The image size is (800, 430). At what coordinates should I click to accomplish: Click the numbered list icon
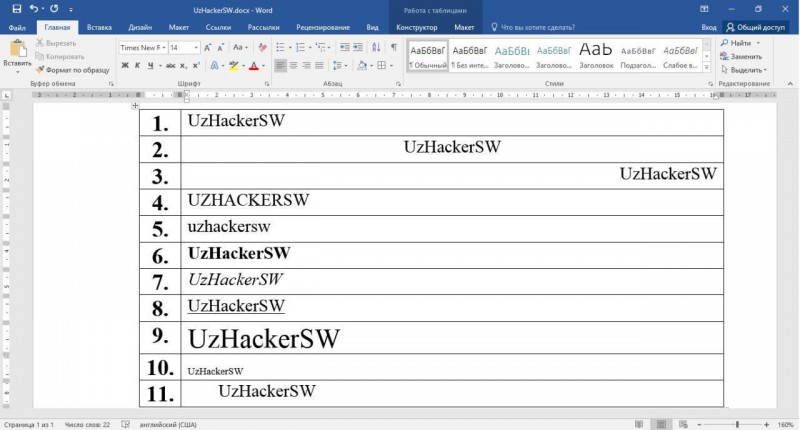click(x=300, y=47)
